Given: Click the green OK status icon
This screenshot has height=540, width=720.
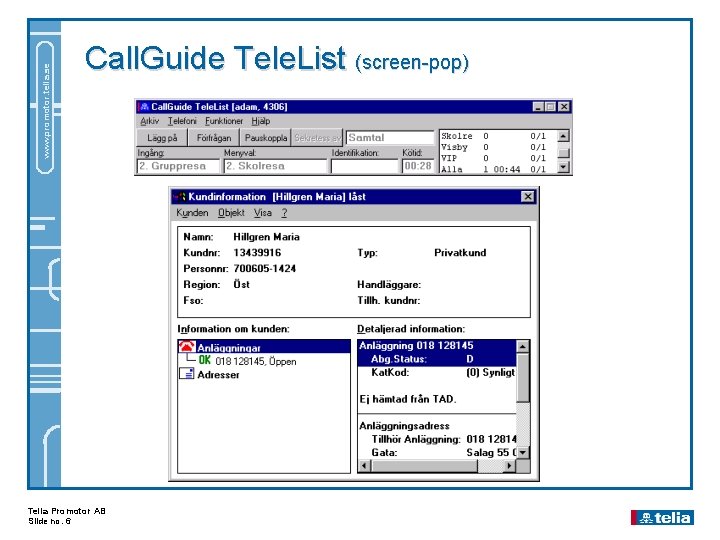Looking at the screenshot, I should click(205, 360).
